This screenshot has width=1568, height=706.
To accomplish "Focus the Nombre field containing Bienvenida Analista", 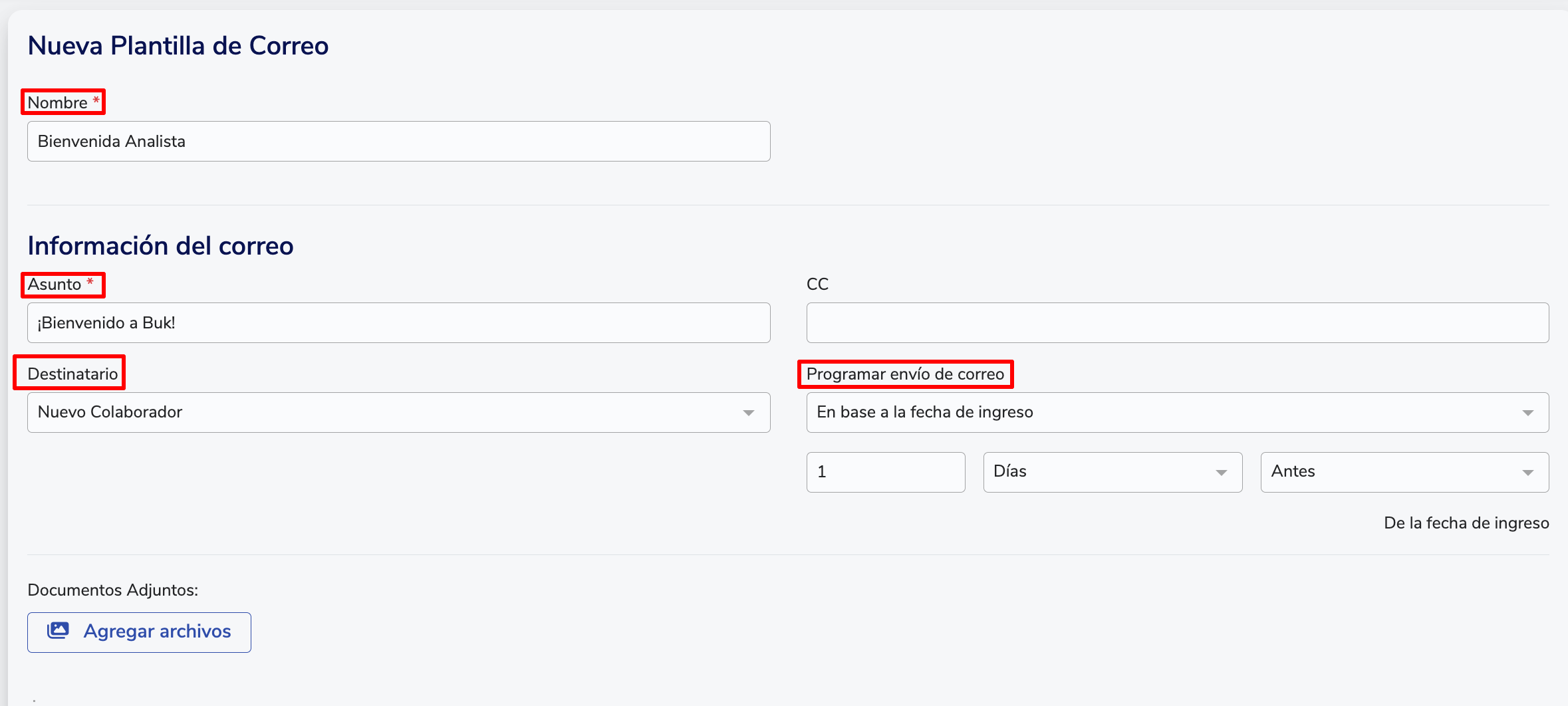I will coord(398,141).
